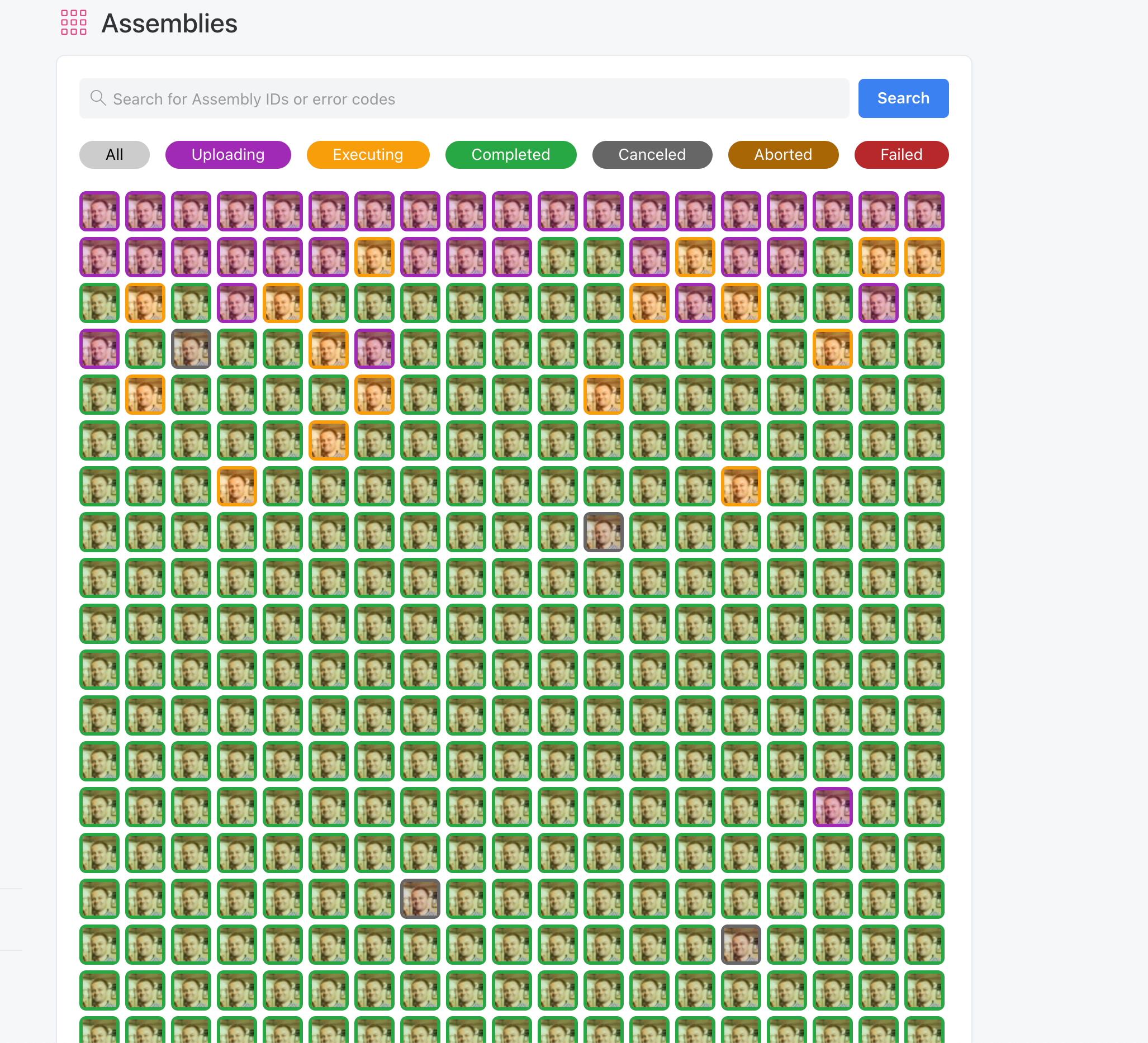This screenshot has width=1148, height=1043.
Task: Filter assemblies by Uploading status
Action: click(x=228, y=154)
